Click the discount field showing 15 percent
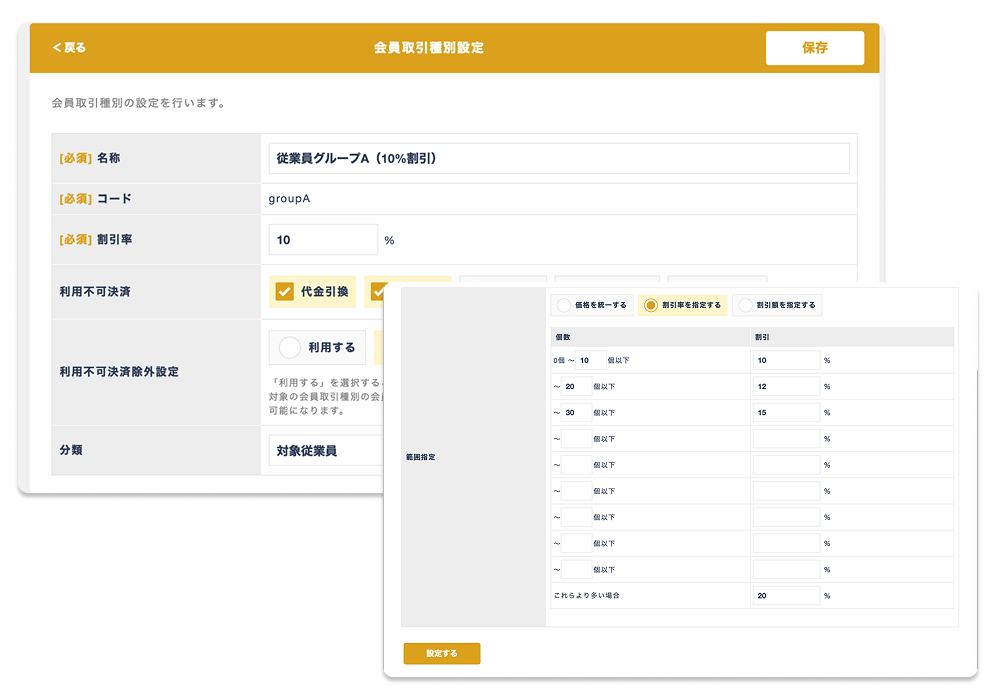 point(786,412)
